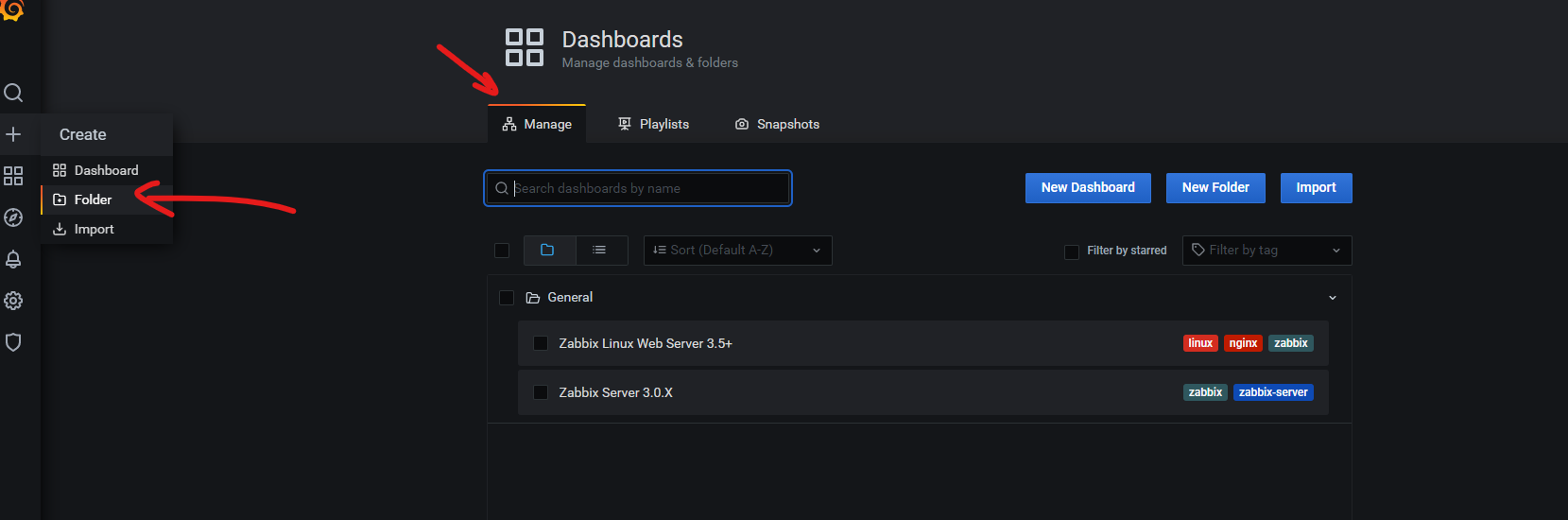The height and width of the screenshot is (520, 1568).
Task: Open the Dashboards grid icon in the sidebar
Action: pos(13,176)
